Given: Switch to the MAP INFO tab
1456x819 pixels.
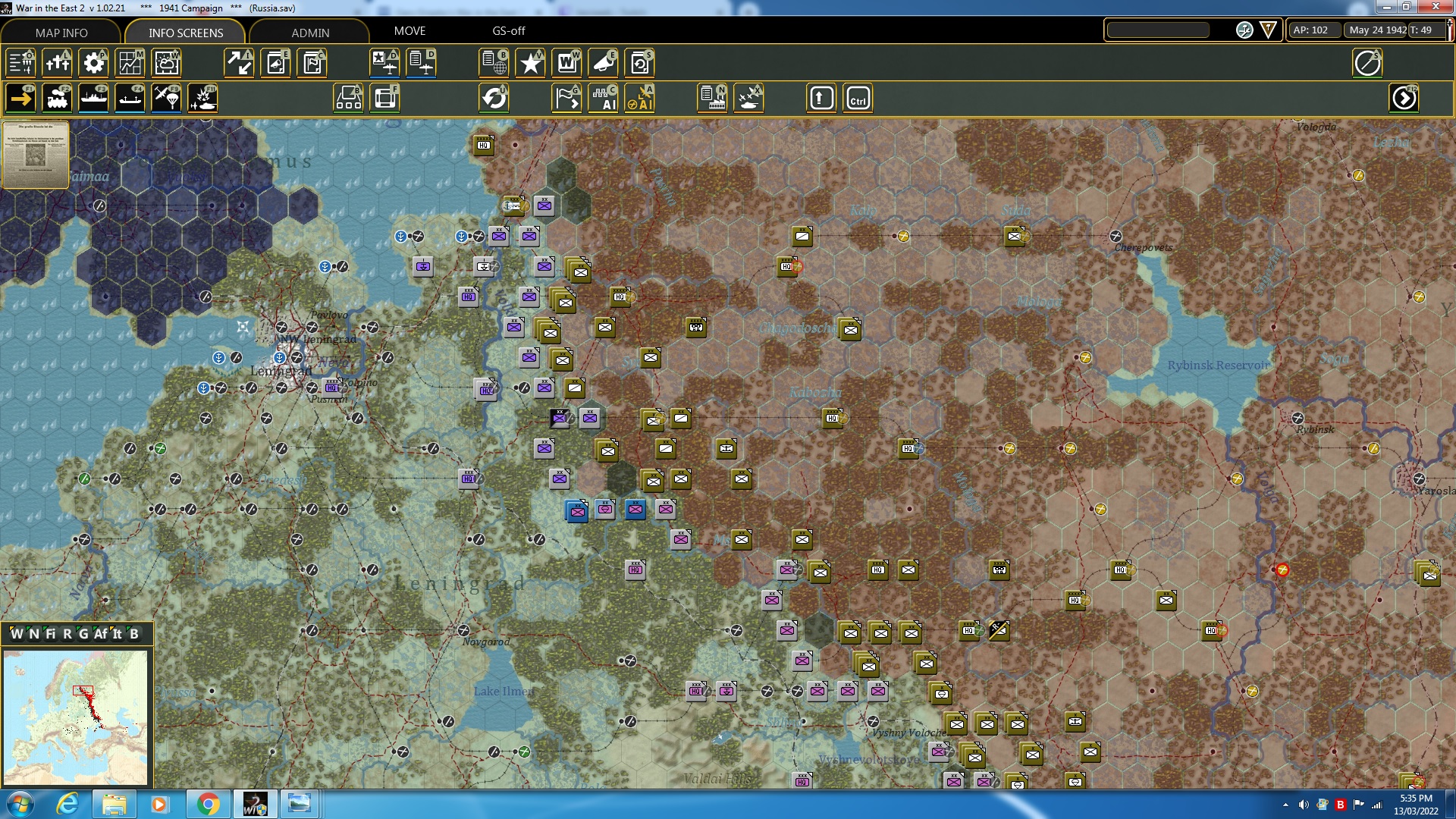Looking at the screenshot, I should tap(61, 33).
